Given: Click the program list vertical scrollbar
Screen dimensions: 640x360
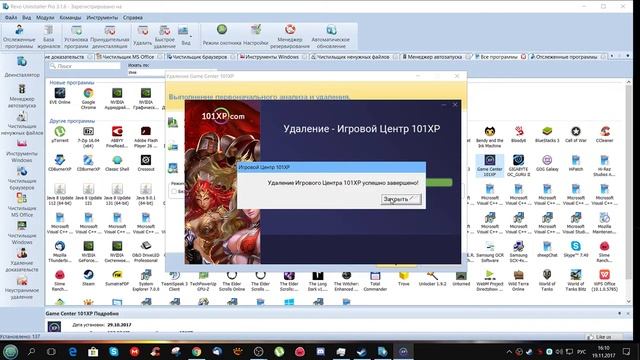Looking at the screenshot, I should pyautogui.click(x=629, y=192).
